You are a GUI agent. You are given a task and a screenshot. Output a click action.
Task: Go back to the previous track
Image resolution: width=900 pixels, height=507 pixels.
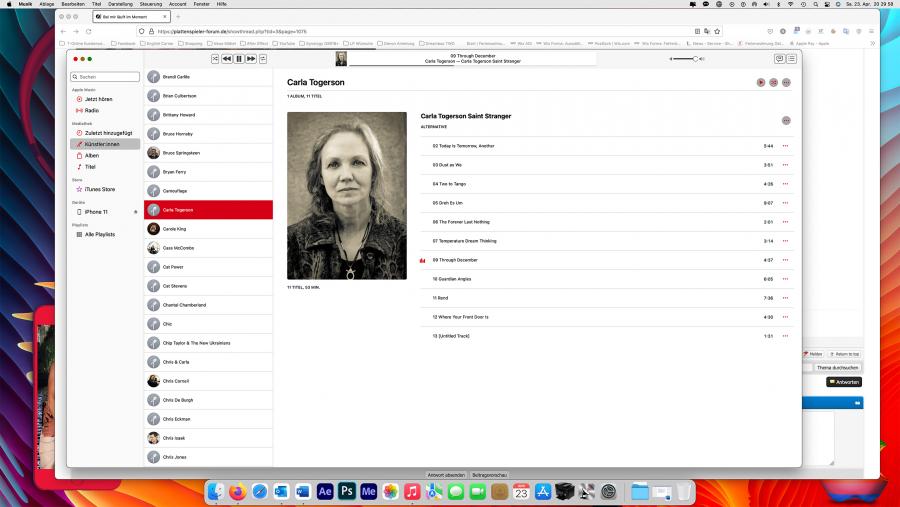coord(227,59)
